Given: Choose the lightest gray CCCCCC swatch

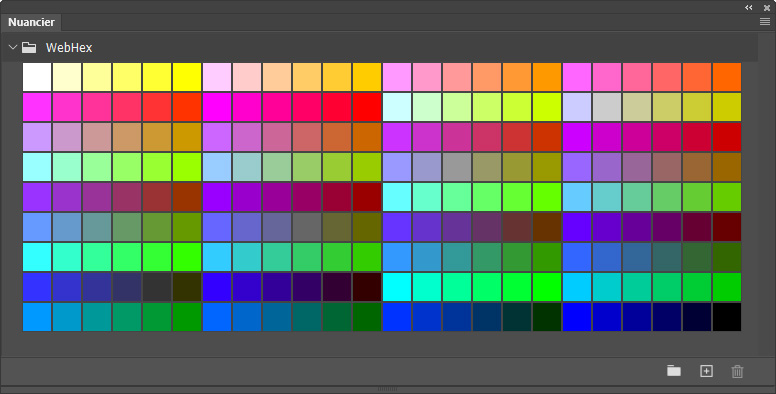Looking at the screenshot, I should [x=607, y=107].
